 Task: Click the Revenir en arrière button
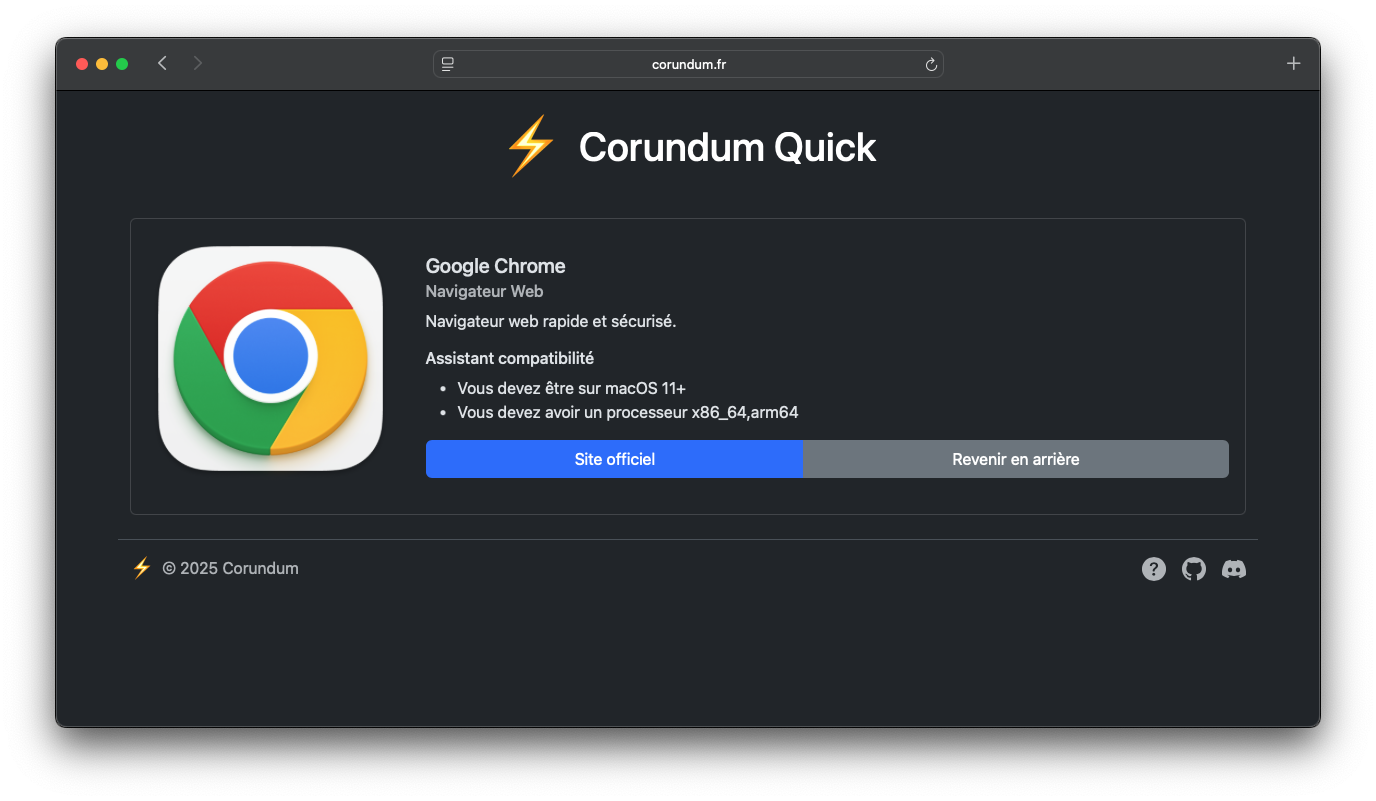(x=1016, y=459)
